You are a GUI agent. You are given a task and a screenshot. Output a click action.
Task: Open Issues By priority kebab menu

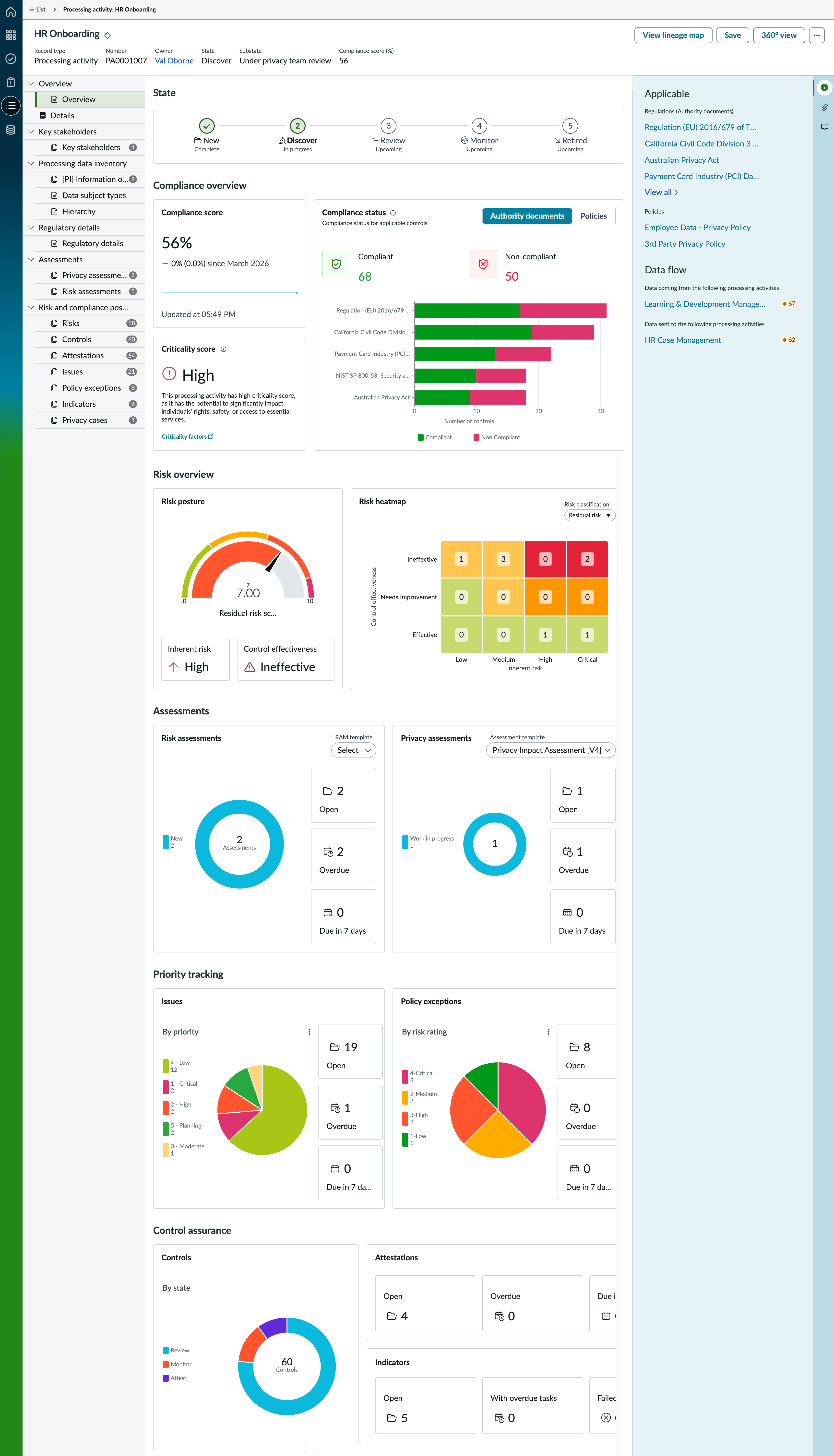point(309,1032)
